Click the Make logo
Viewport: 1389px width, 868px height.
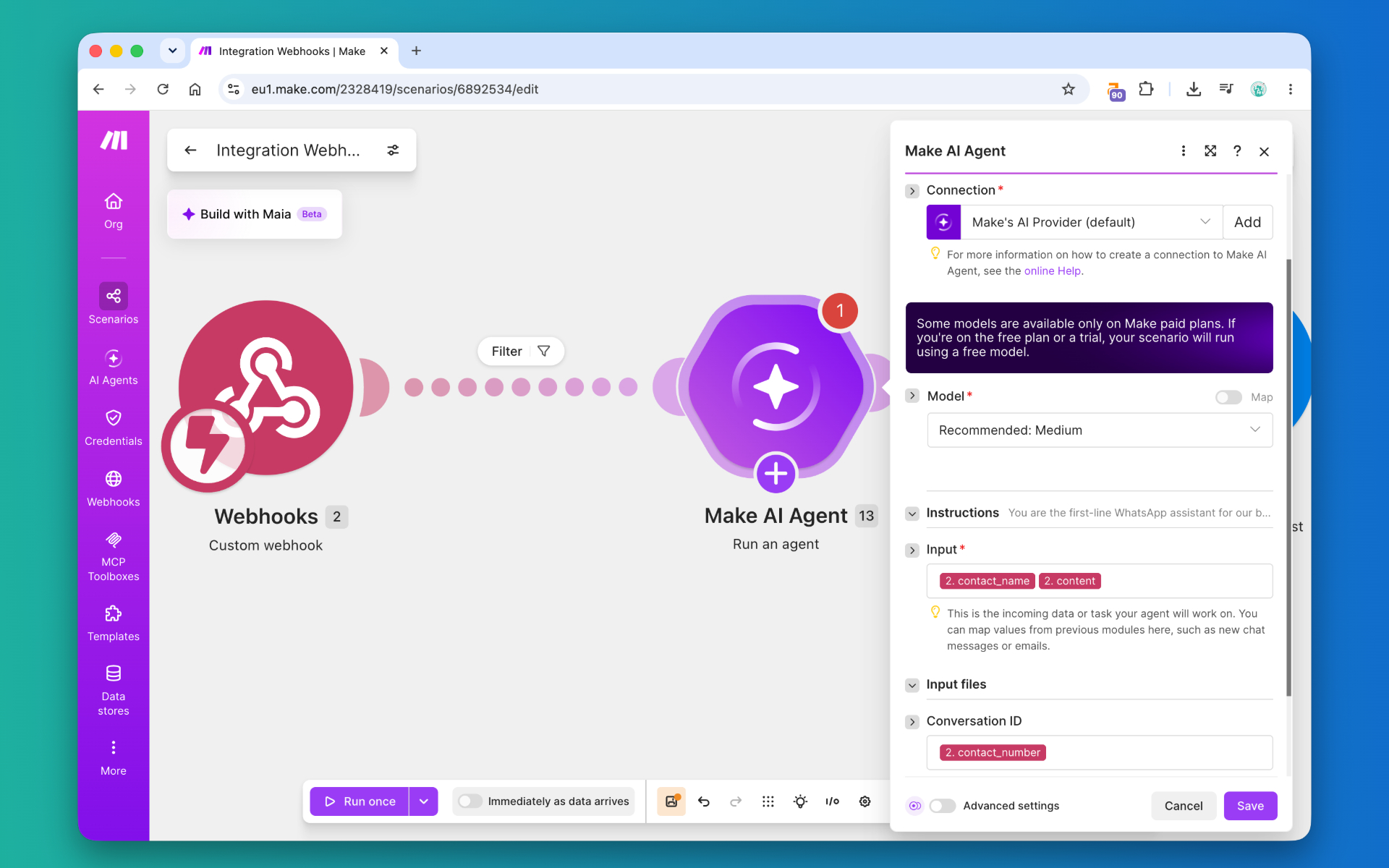114,140
